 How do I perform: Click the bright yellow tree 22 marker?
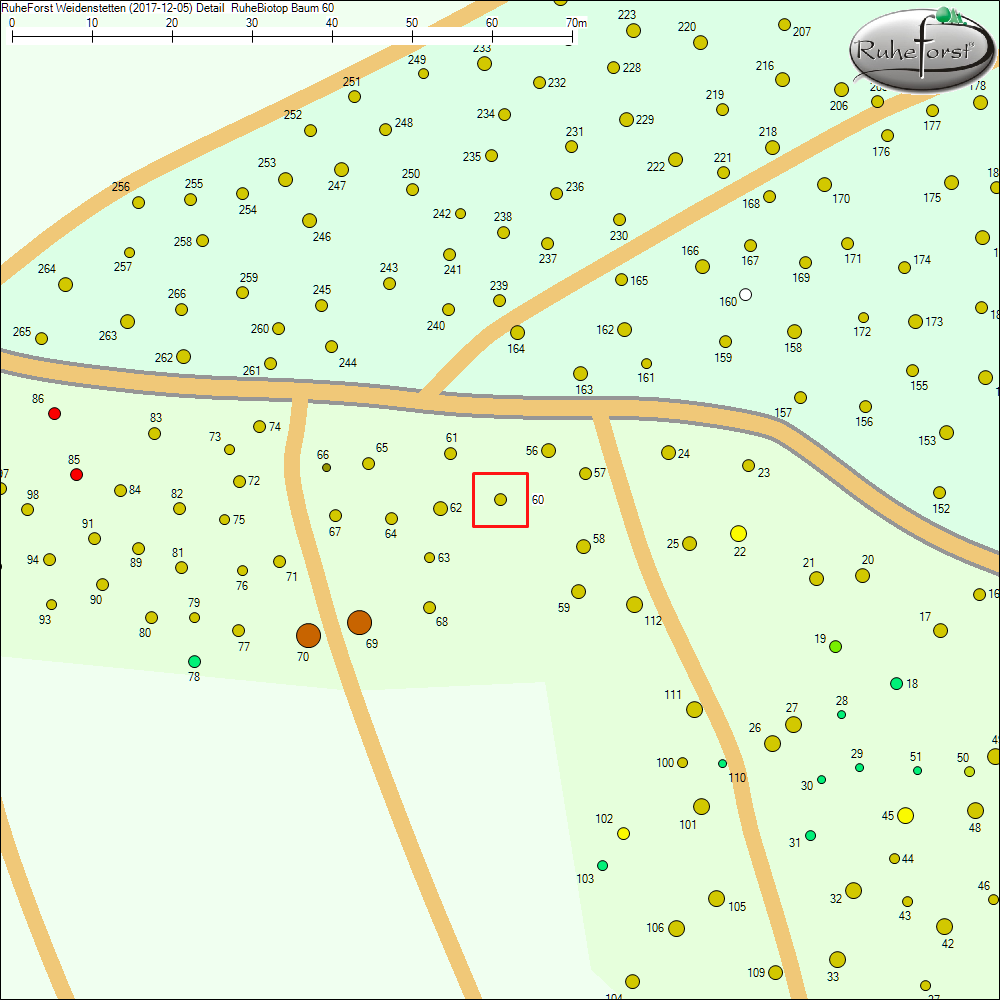pyautogui.click(x=739, y=533)
